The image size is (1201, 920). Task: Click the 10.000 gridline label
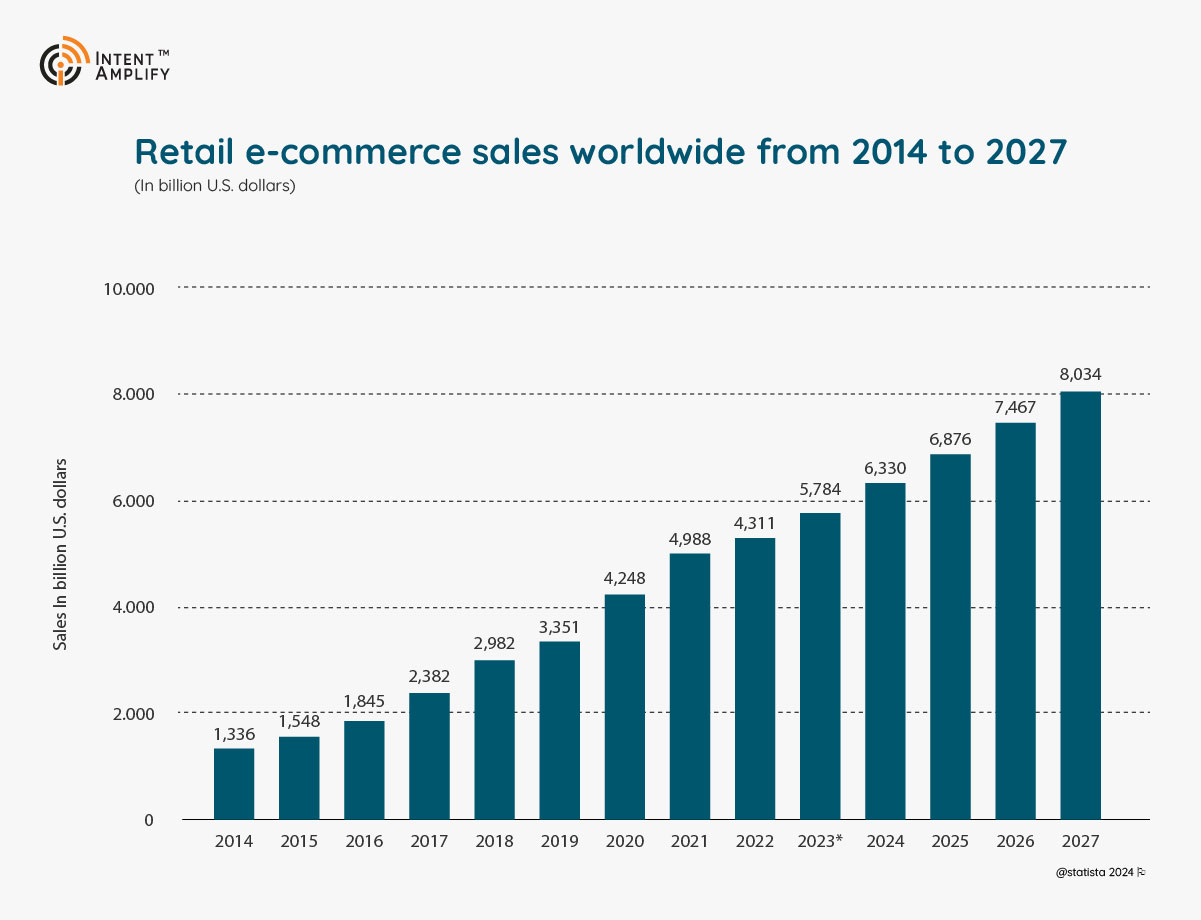click(128, 289)
